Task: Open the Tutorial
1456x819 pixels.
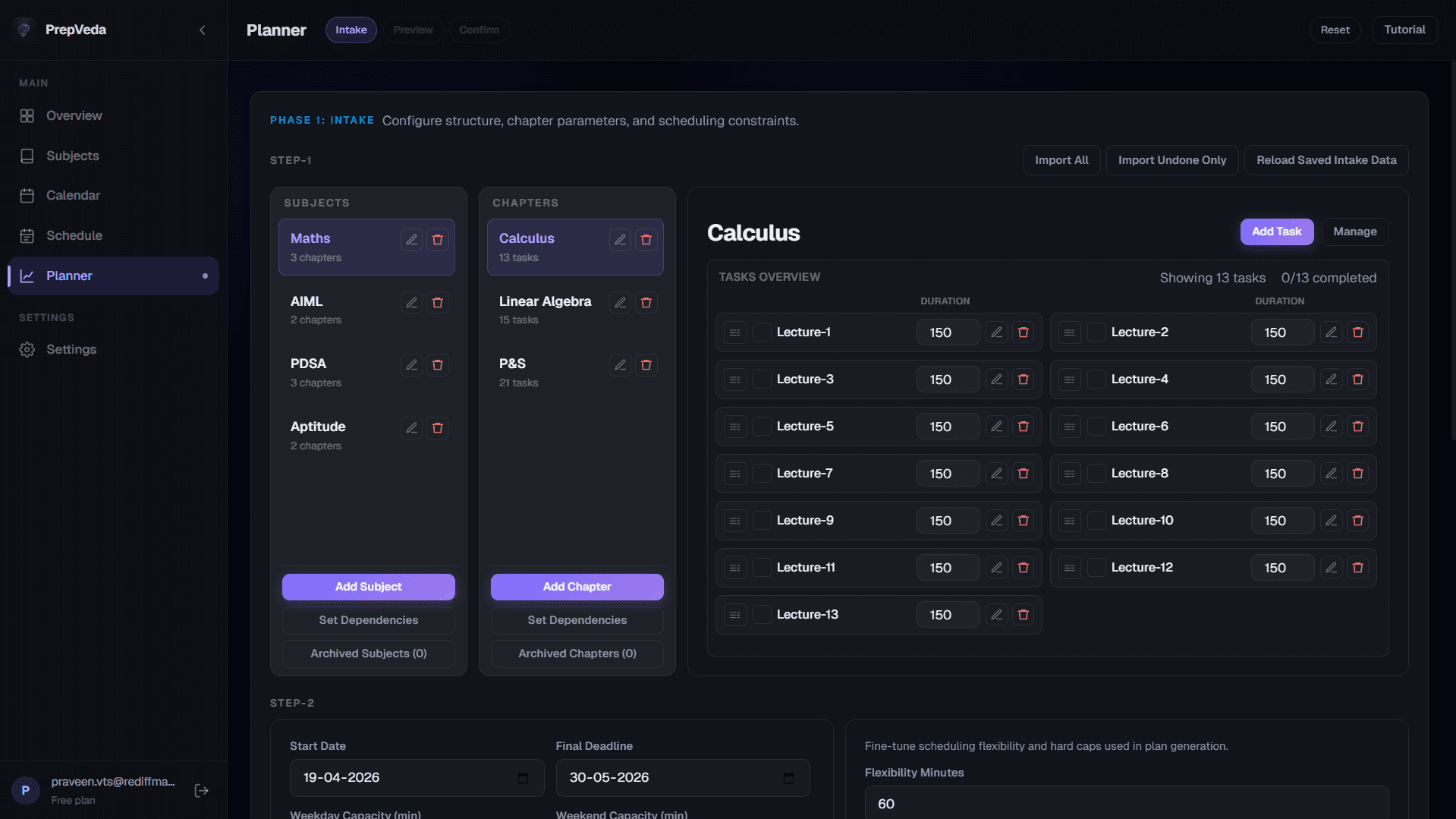Action: 1404,30
